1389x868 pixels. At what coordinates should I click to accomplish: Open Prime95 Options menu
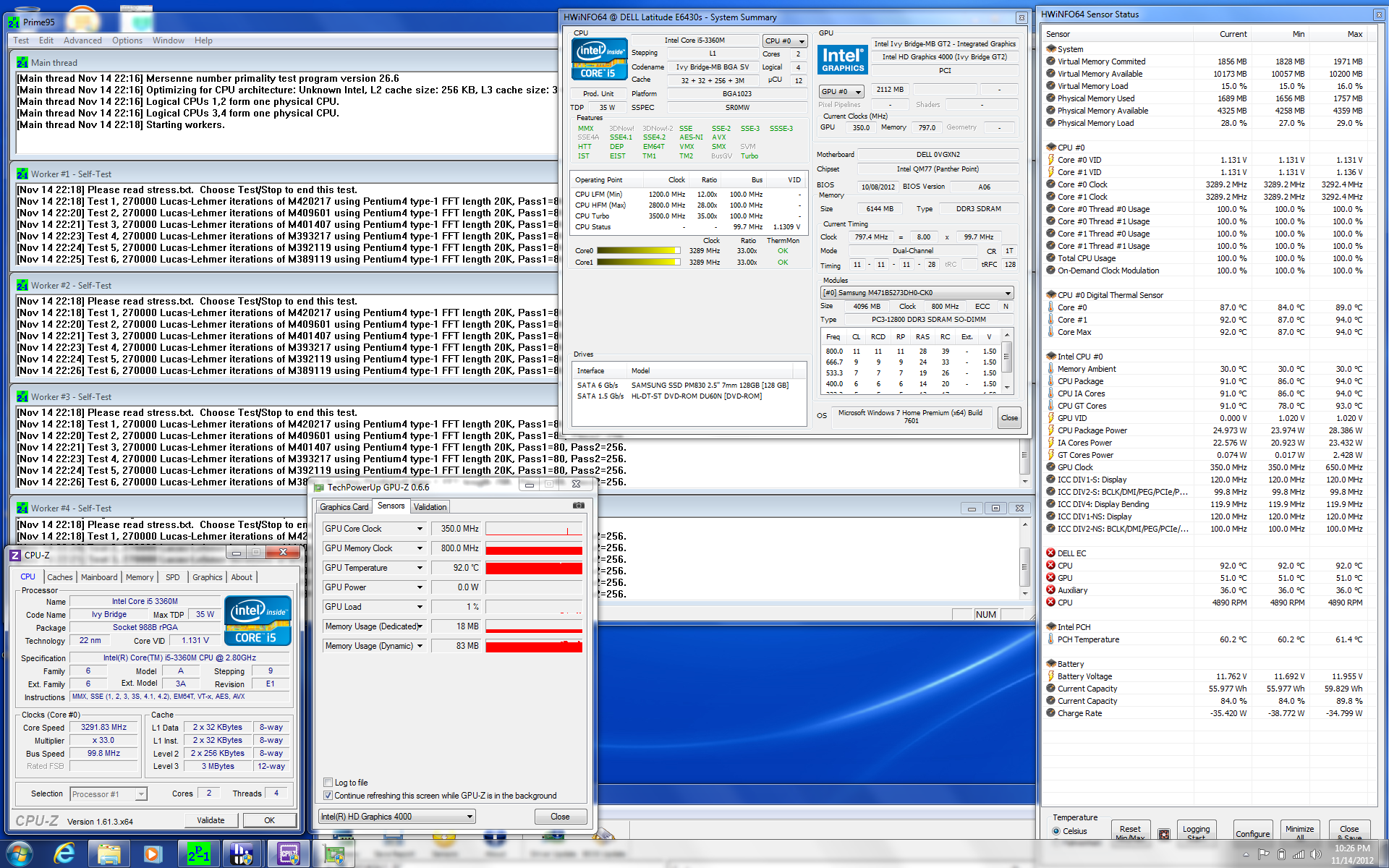coord(127,41)
